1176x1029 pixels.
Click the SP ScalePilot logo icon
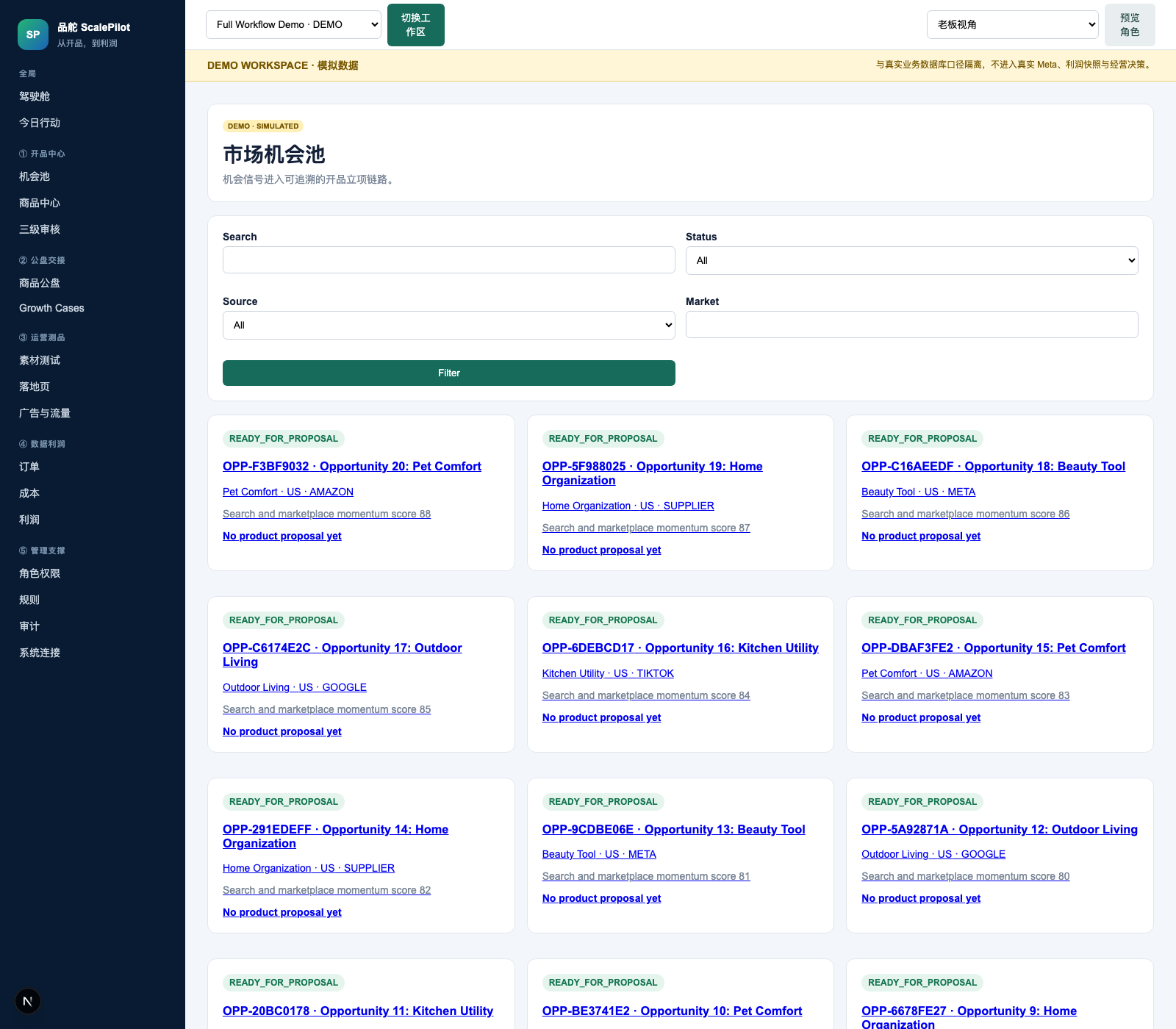tap(33, 35)
